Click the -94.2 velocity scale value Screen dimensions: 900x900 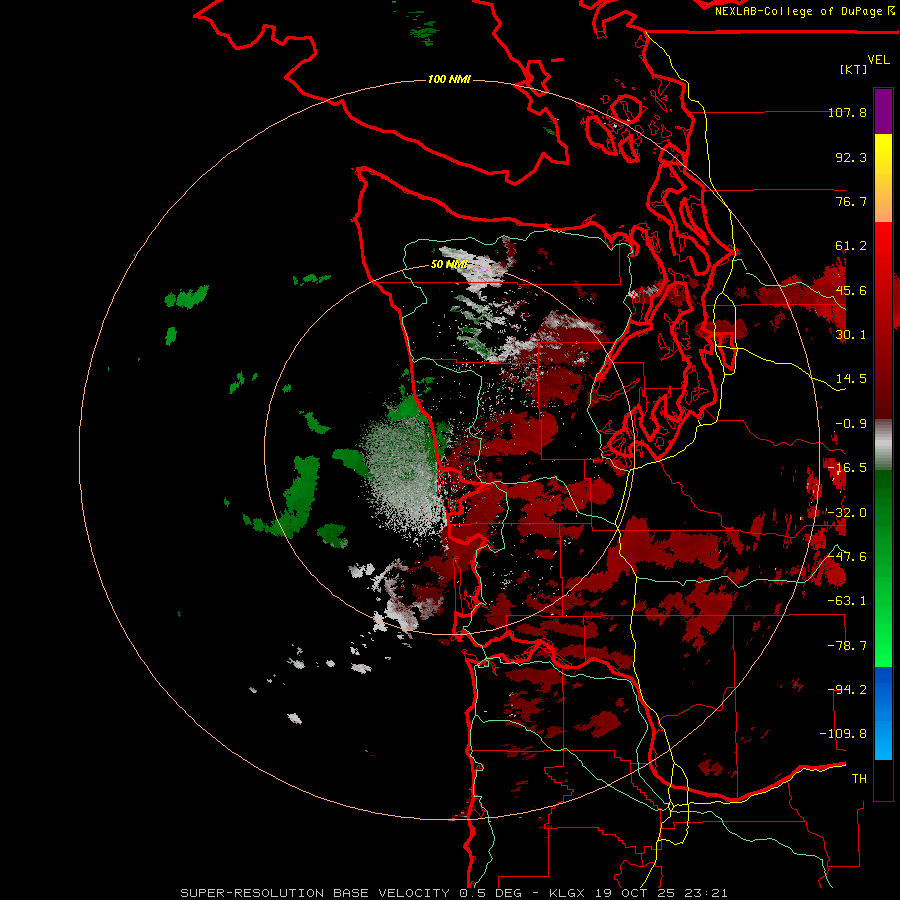pos(847,690)
